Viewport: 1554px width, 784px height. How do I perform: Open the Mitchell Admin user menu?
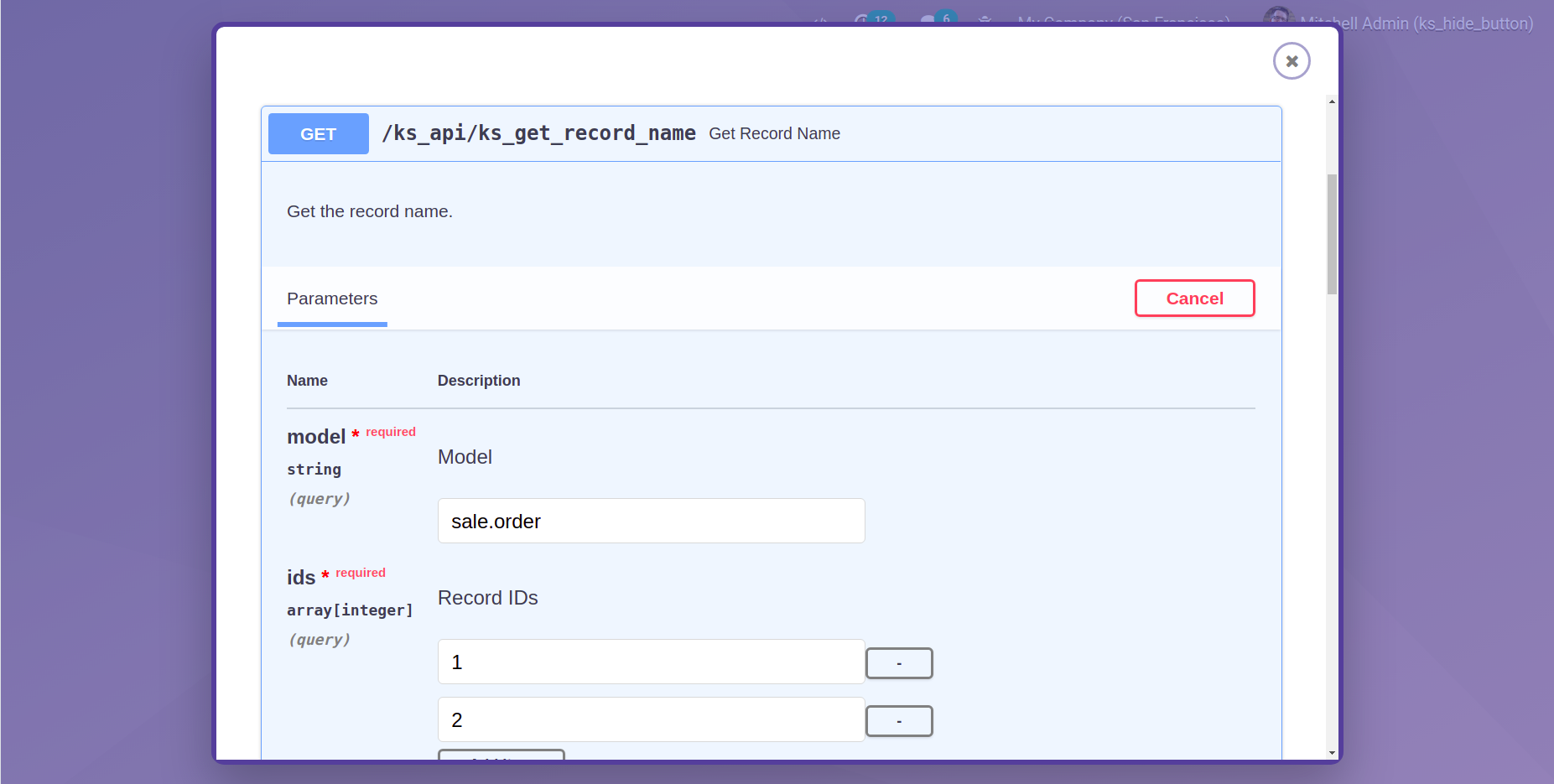tap(1417, 23)
